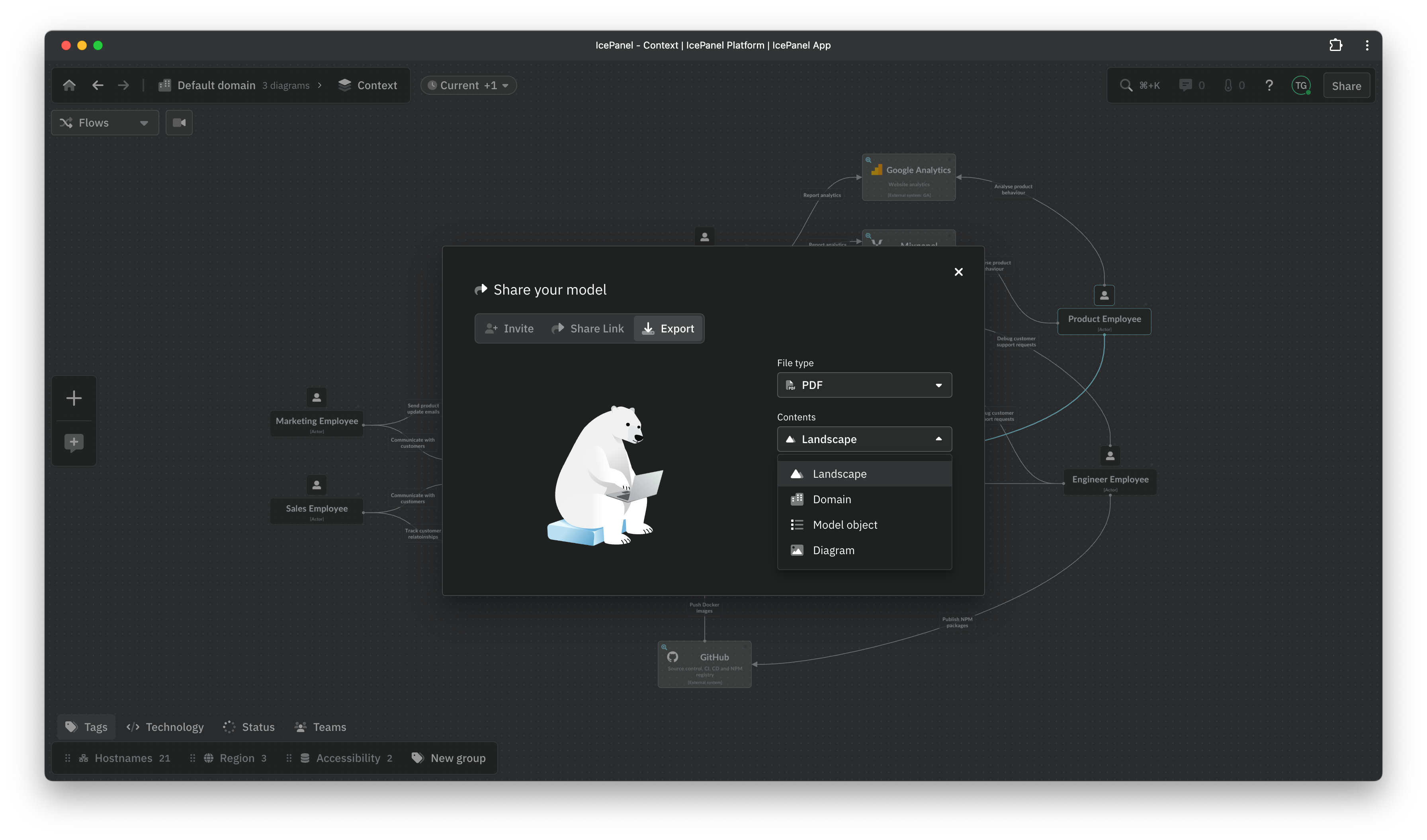
Task: Click Debug customer support requests label
Action: click(x=1016, y=342)
